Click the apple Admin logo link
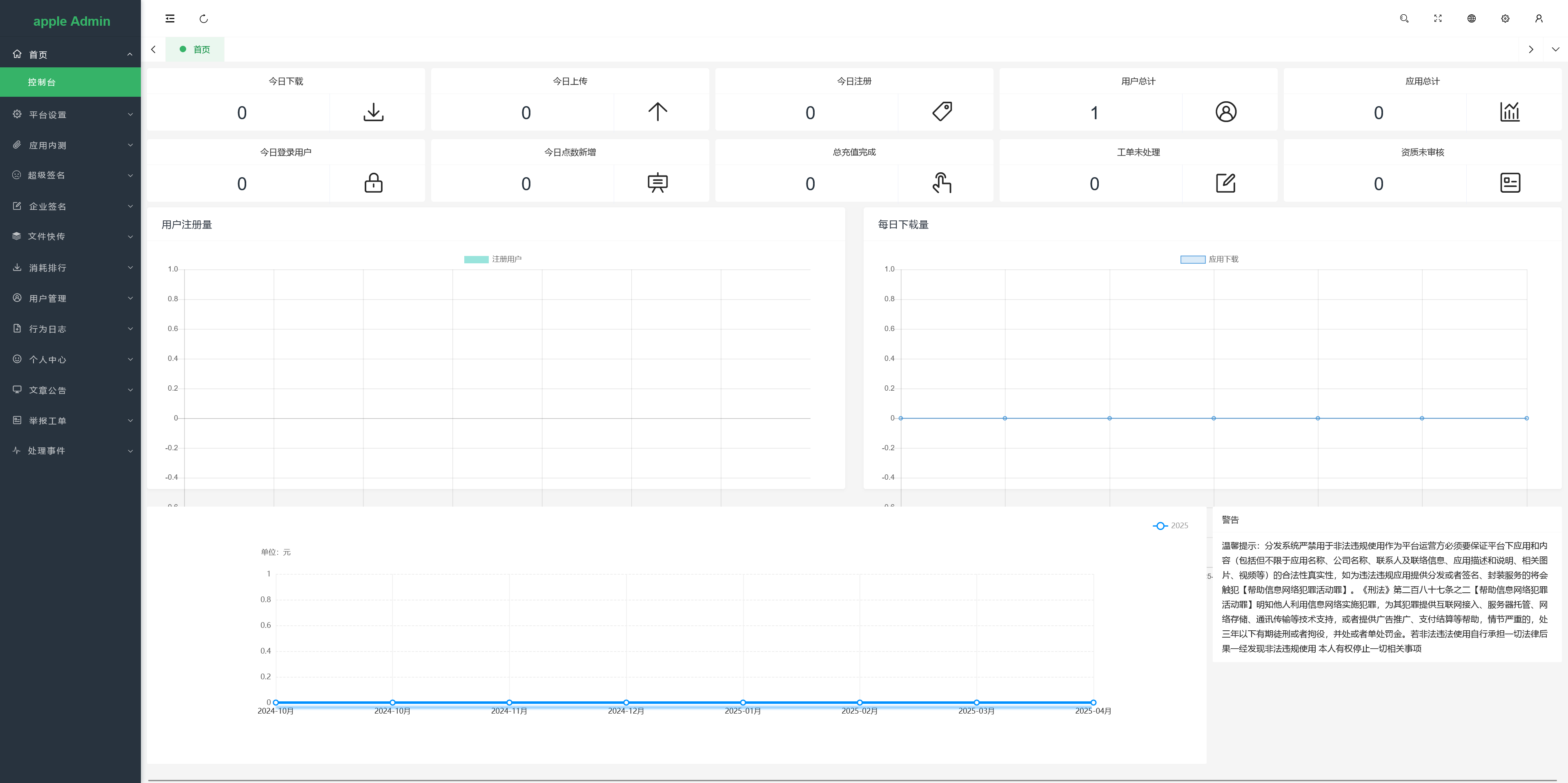Viewport: 1568px width, 783px height. click(71, 21)
